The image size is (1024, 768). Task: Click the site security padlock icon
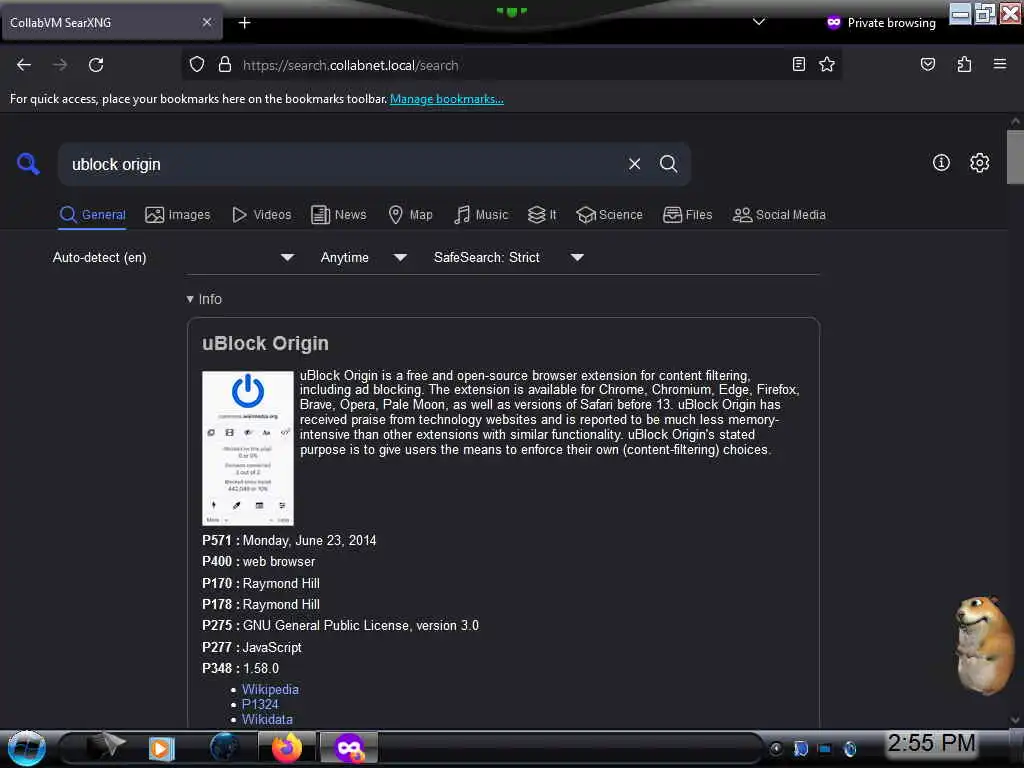pyautogui.click(x=225, y=65)
